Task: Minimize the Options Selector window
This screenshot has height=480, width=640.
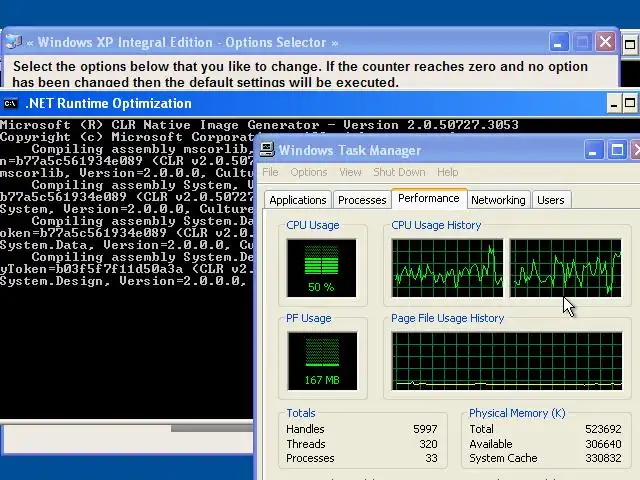Action: tap(558, 42)
